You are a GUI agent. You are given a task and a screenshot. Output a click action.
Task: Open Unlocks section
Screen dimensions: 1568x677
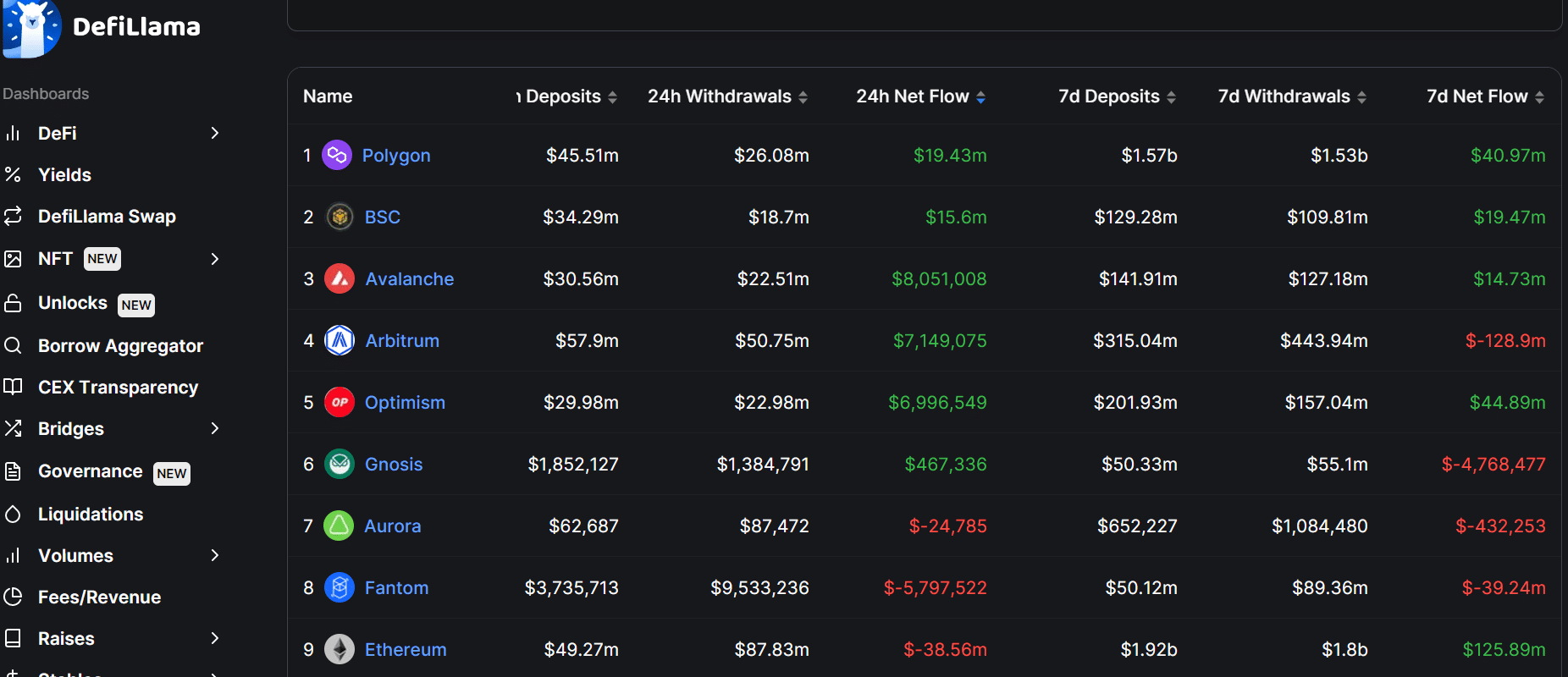(x=73, y=302)
